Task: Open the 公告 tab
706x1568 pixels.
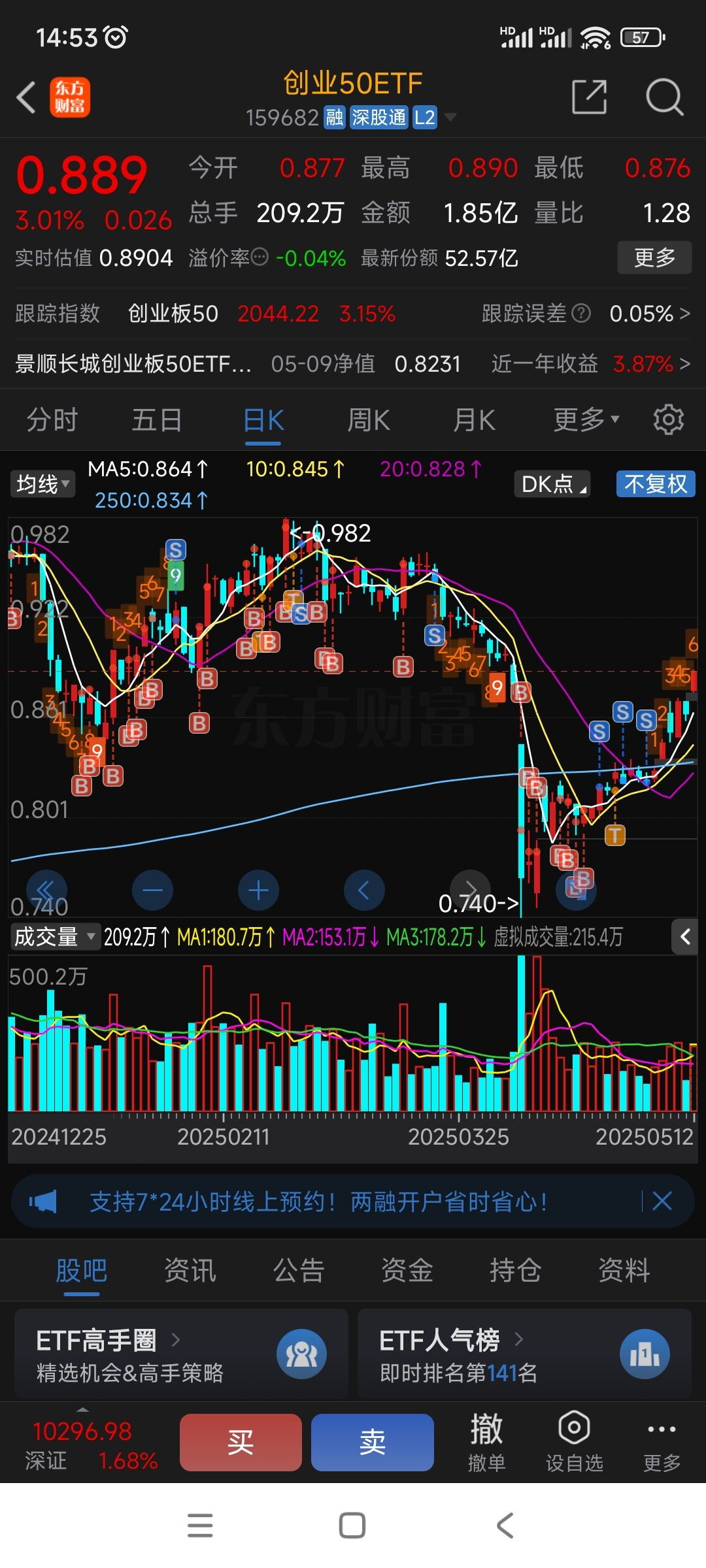Action: (298, 1270)
